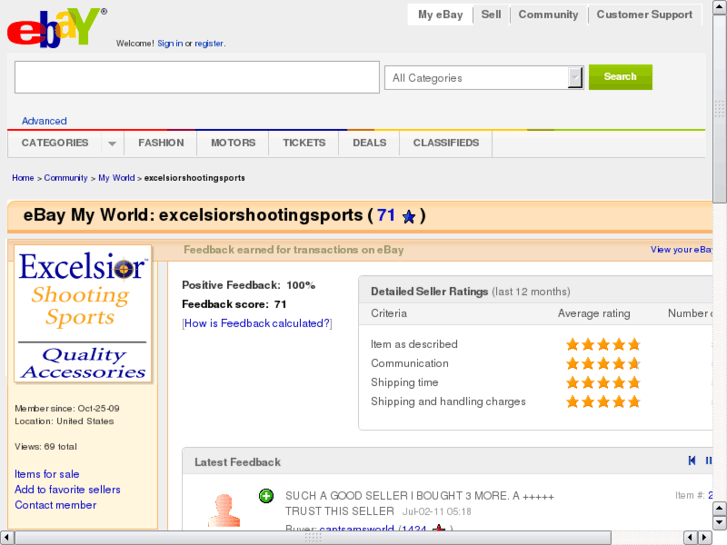Click the Positive Feedback: 100% text

click(x=249, y=285)
